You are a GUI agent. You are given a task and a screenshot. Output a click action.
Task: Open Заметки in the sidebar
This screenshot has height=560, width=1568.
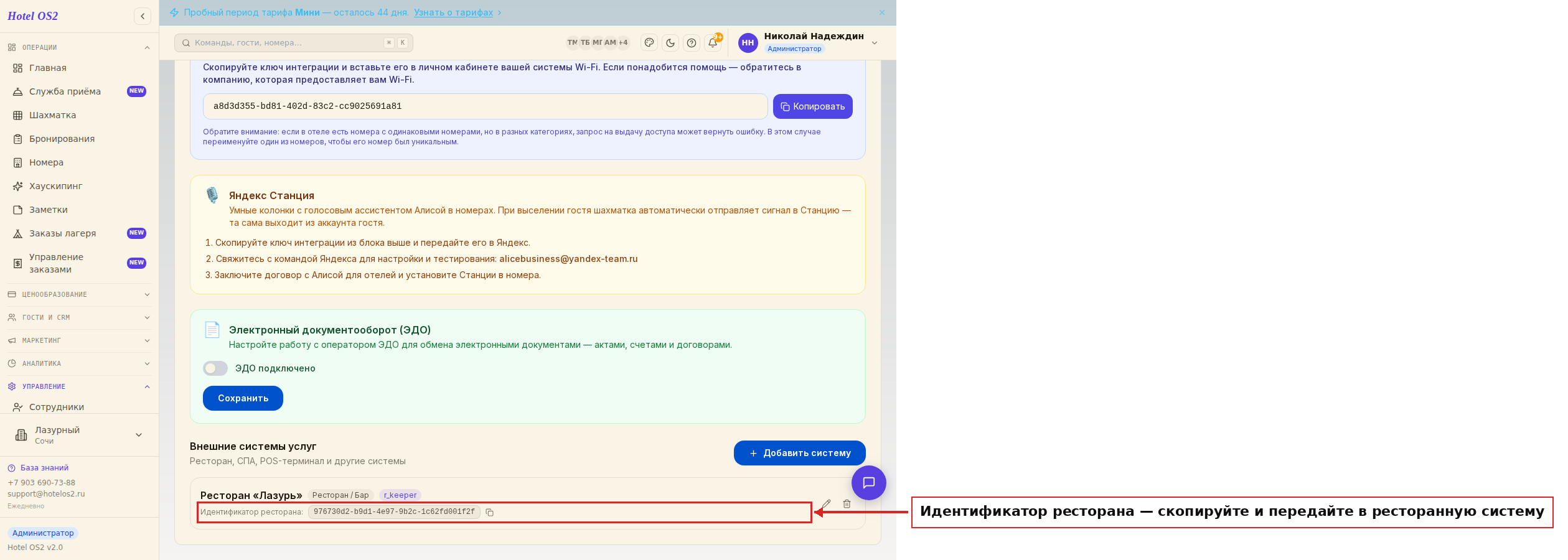pyautogui.click(x=79, y=210)
